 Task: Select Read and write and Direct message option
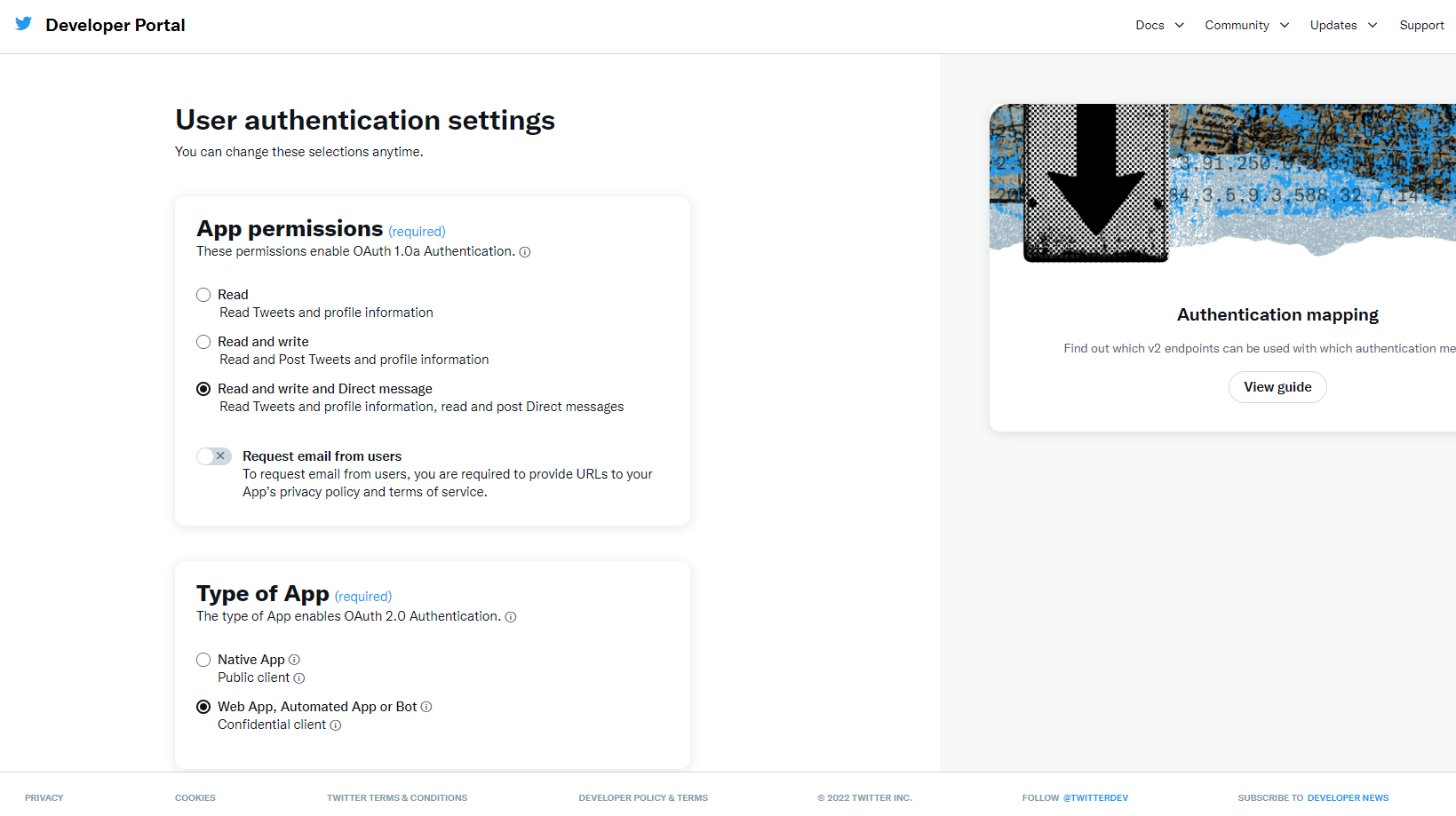coord(203,389)
